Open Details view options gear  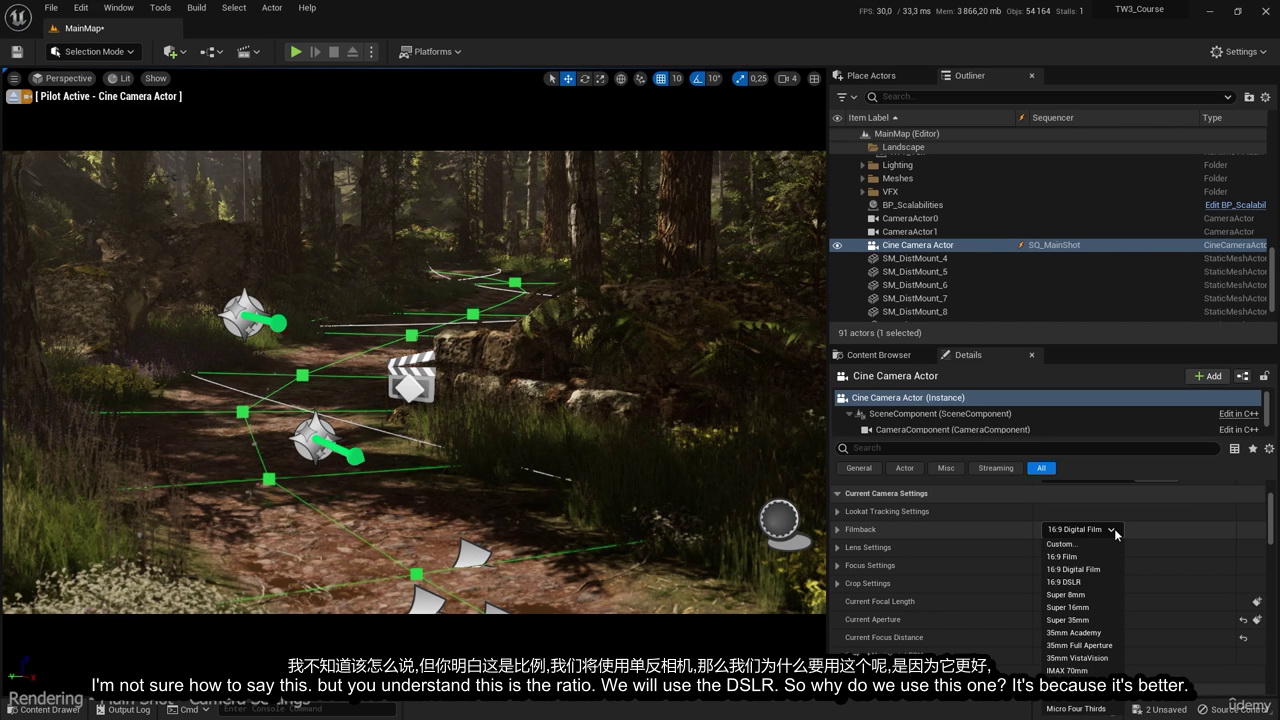(1269, 449)
